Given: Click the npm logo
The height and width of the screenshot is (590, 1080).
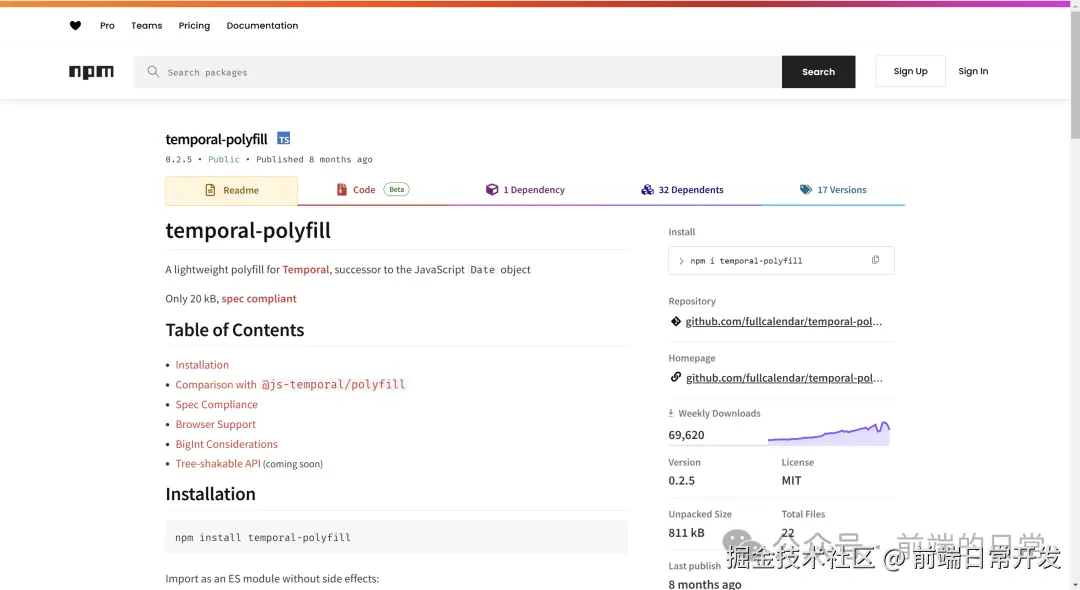Looking at the screenshot, I should (91, 72).
